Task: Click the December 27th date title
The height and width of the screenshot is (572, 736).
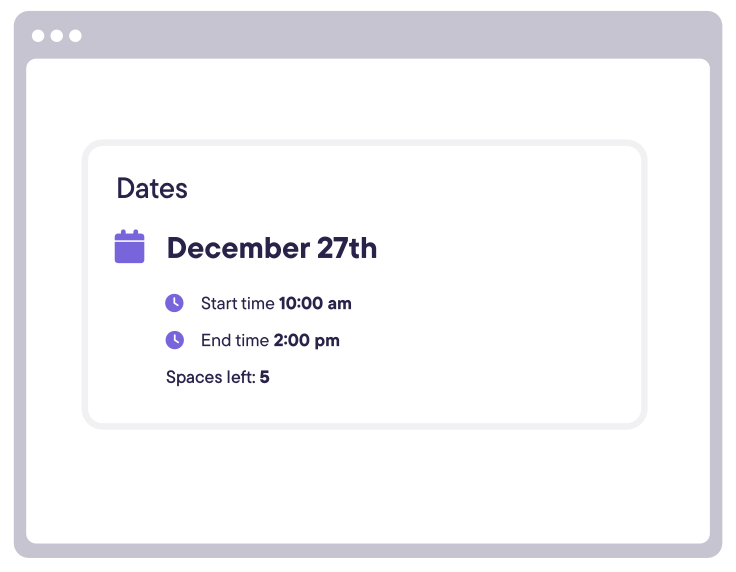Action: point(272,248)
